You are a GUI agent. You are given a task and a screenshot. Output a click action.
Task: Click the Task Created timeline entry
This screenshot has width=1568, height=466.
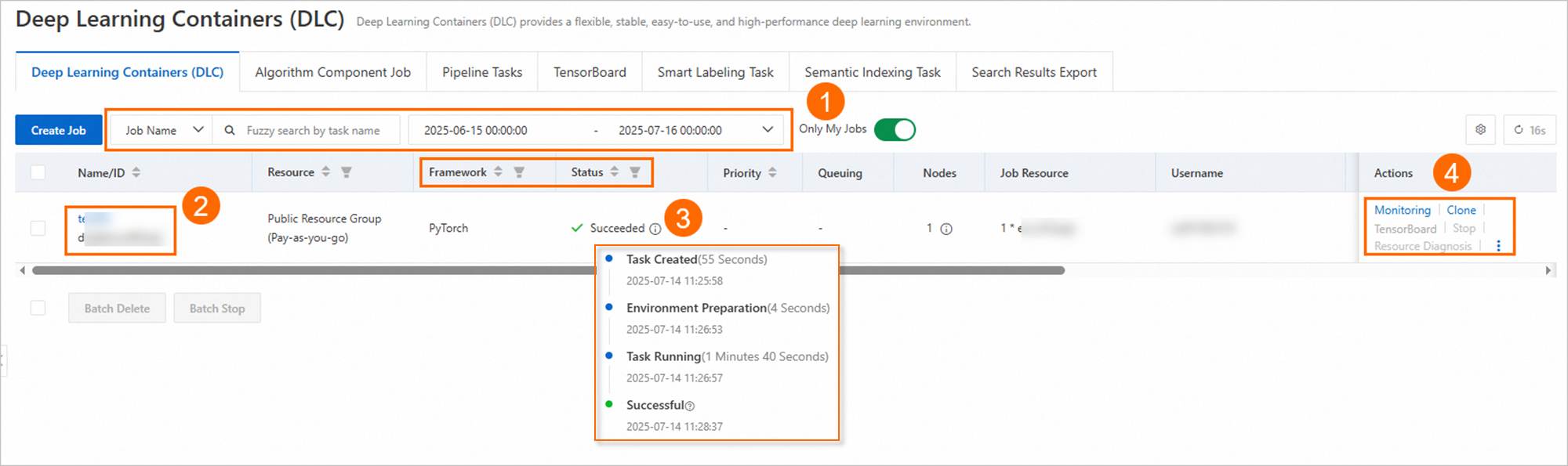pos(696,259)
